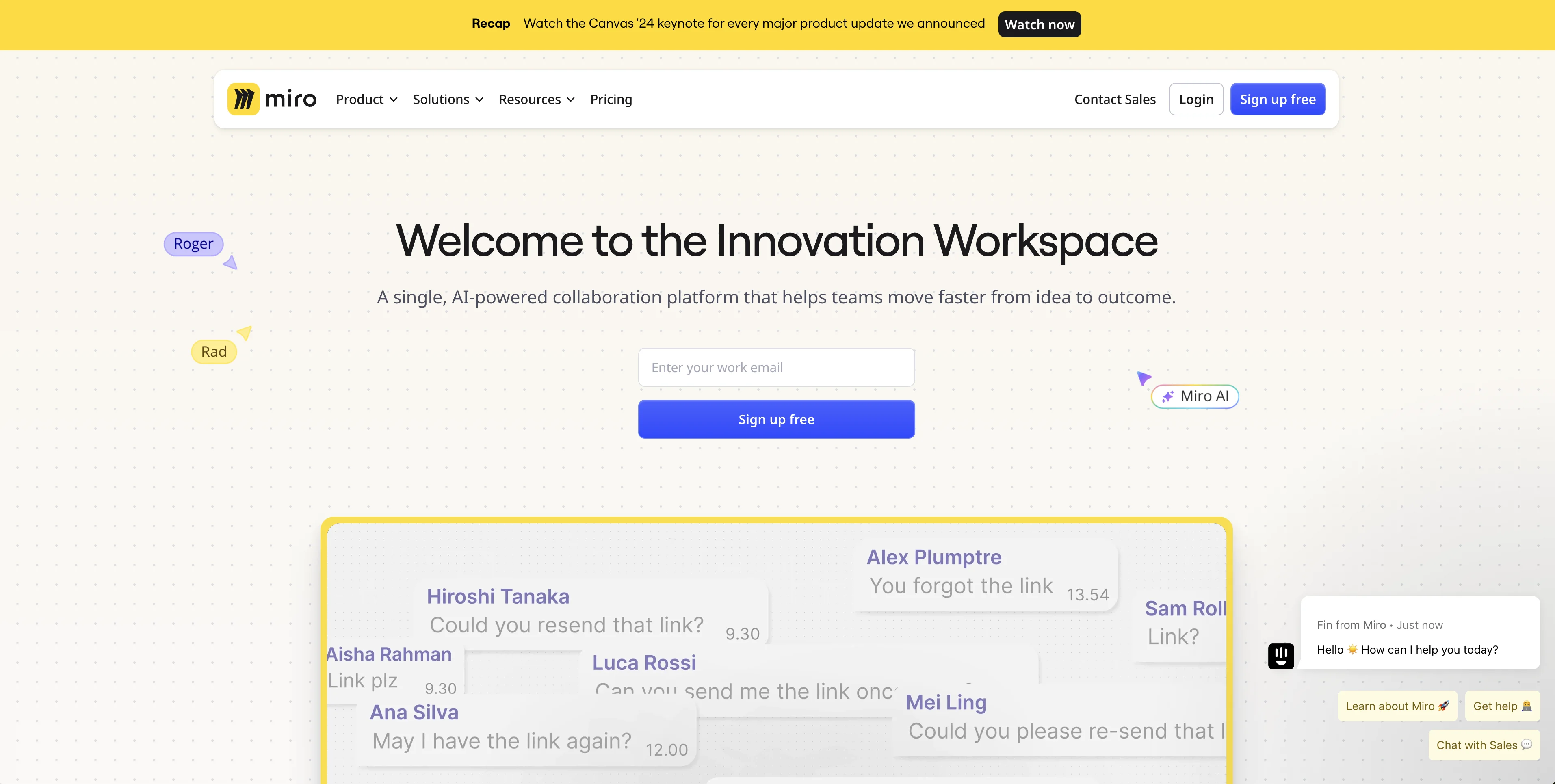Click Sign up free in the navbar
1555x784 pixels.
pyautogui.click(x=1277, y=99)
